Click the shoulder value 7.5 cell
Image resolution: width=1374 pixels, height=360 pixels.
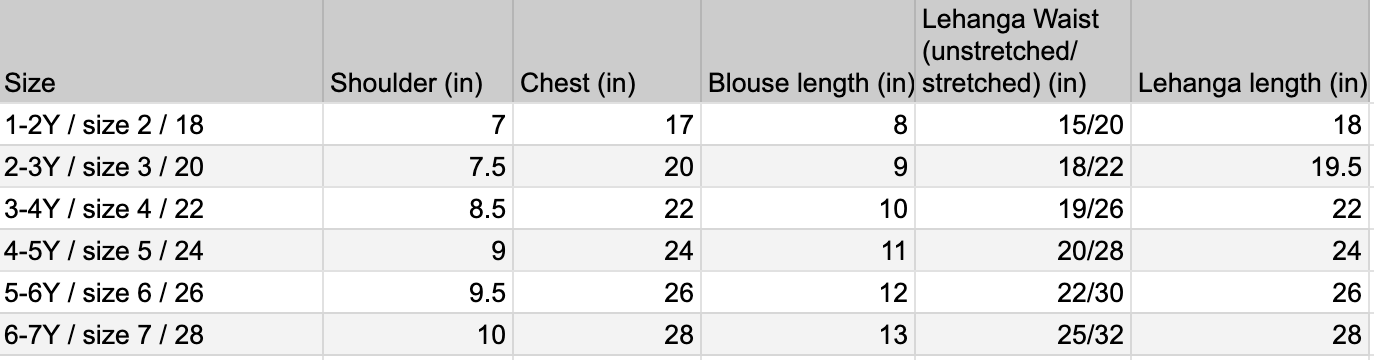pos(418,167)
